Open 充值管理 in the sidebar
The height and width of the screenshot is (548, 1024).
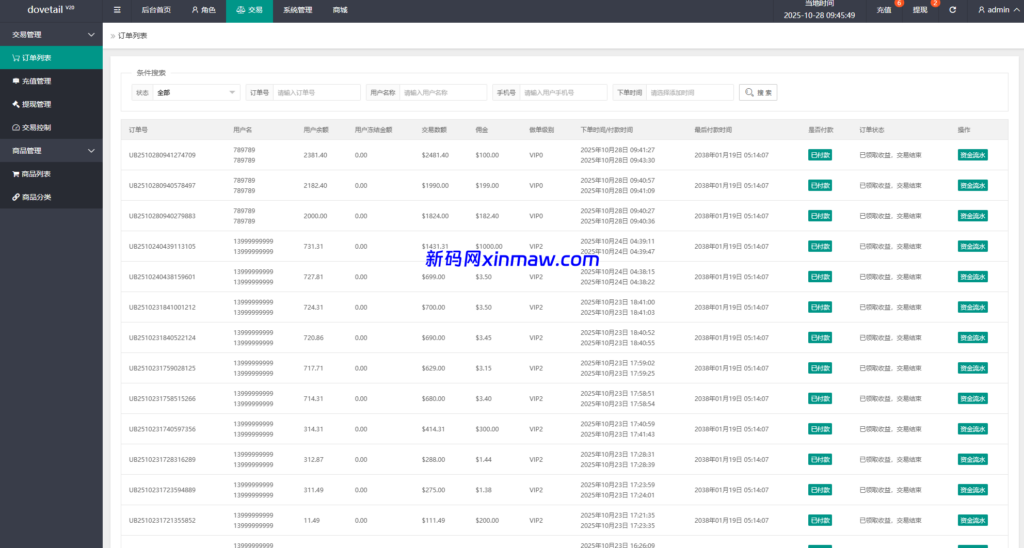point(37,81)
